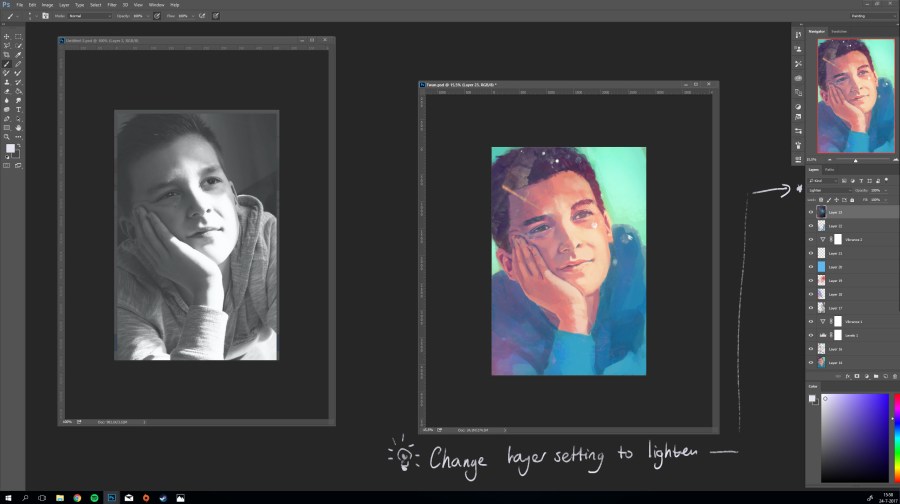Select the Type tool in the toolbox
The width and height of the screenshot is (900, 504).
[18, 109]
